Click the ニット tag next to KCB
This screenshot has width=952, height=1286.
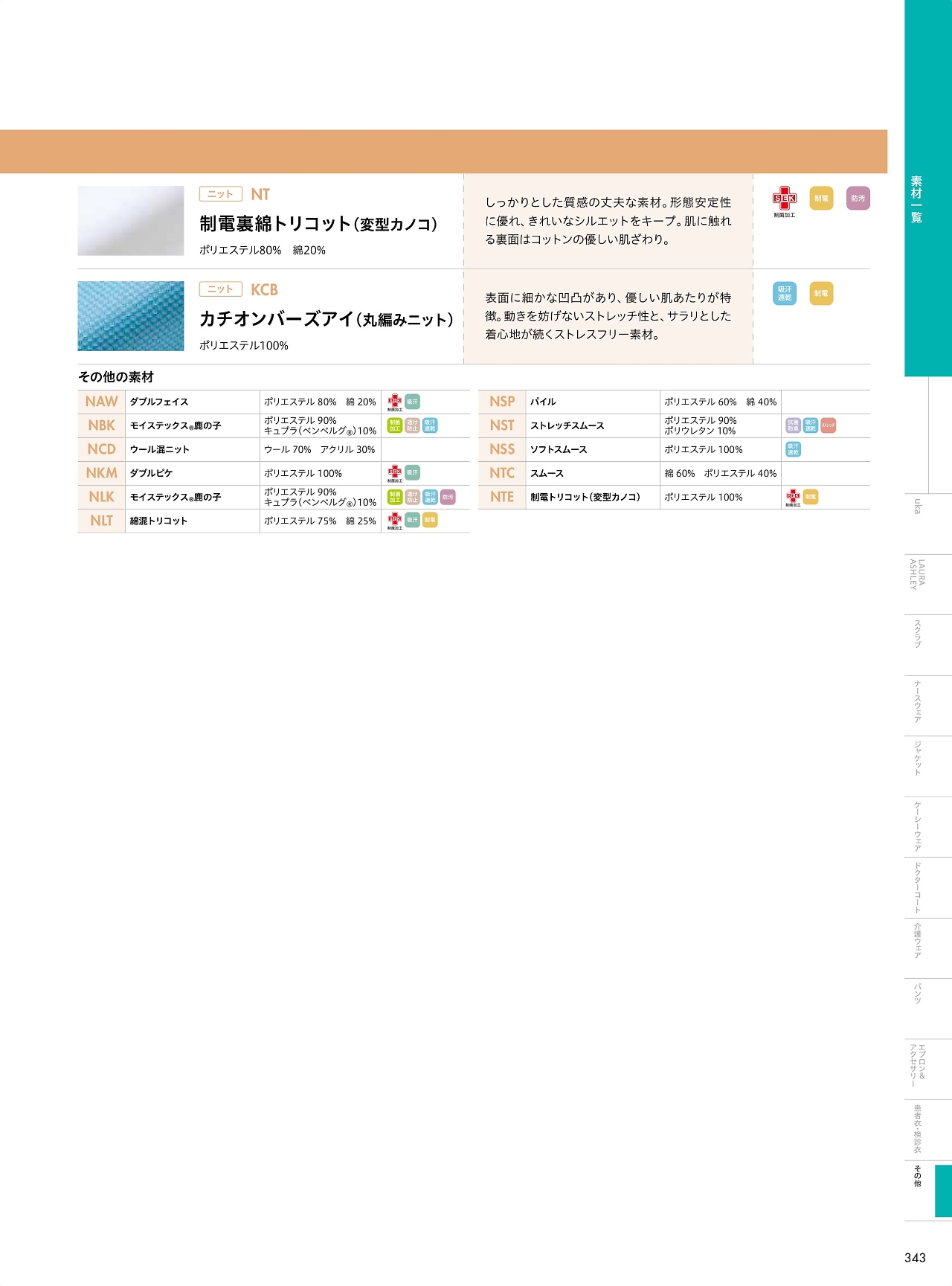click(220, 289)
